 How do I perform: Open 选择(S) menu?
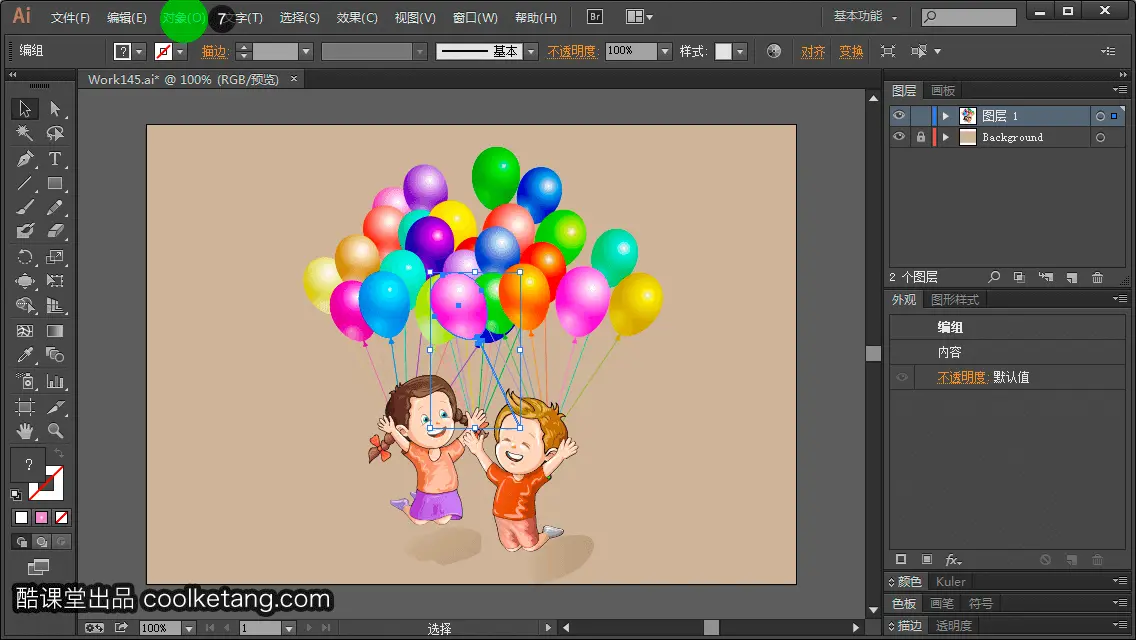(300, 17)
